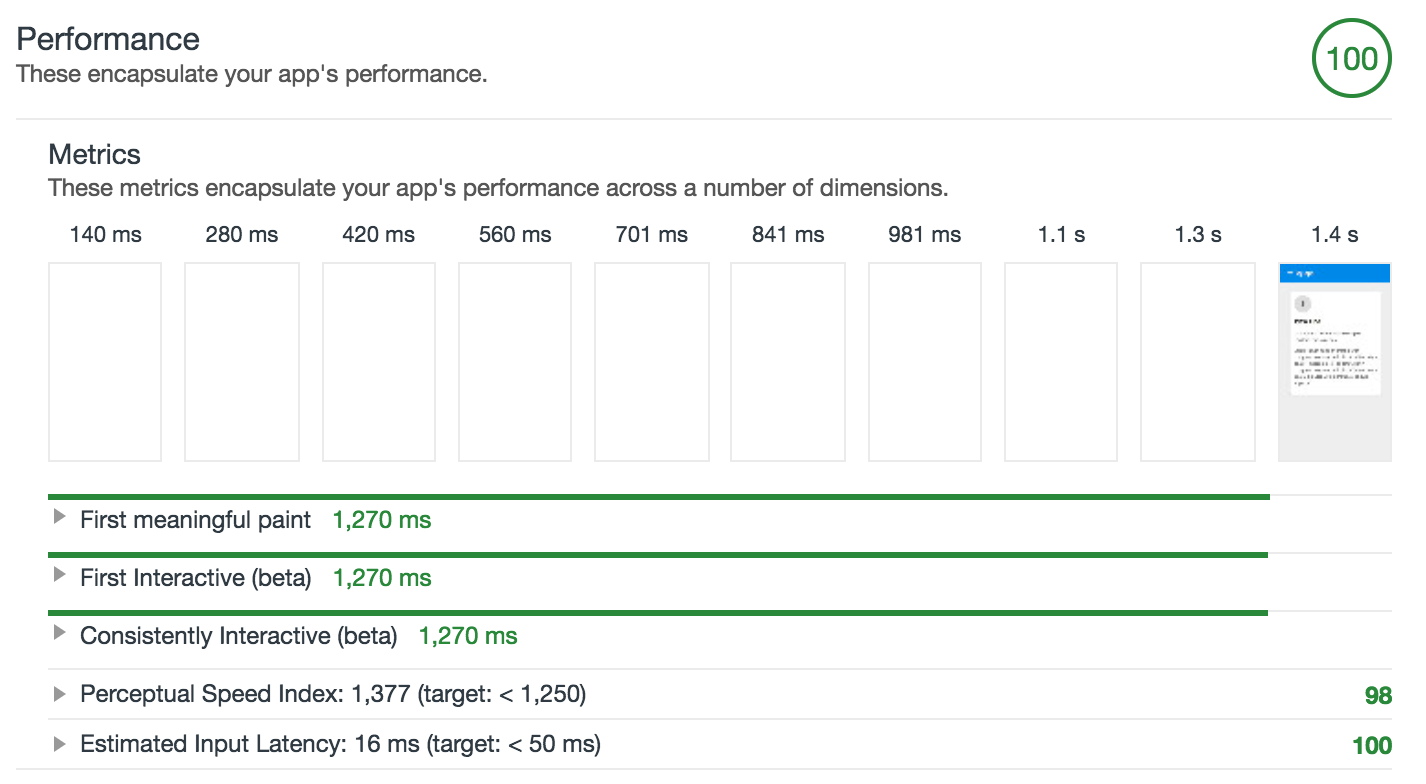Select the 1.1 s filmstrip frame
The height and width of the screenshot is (784, 1426).
coord(1061,362)
